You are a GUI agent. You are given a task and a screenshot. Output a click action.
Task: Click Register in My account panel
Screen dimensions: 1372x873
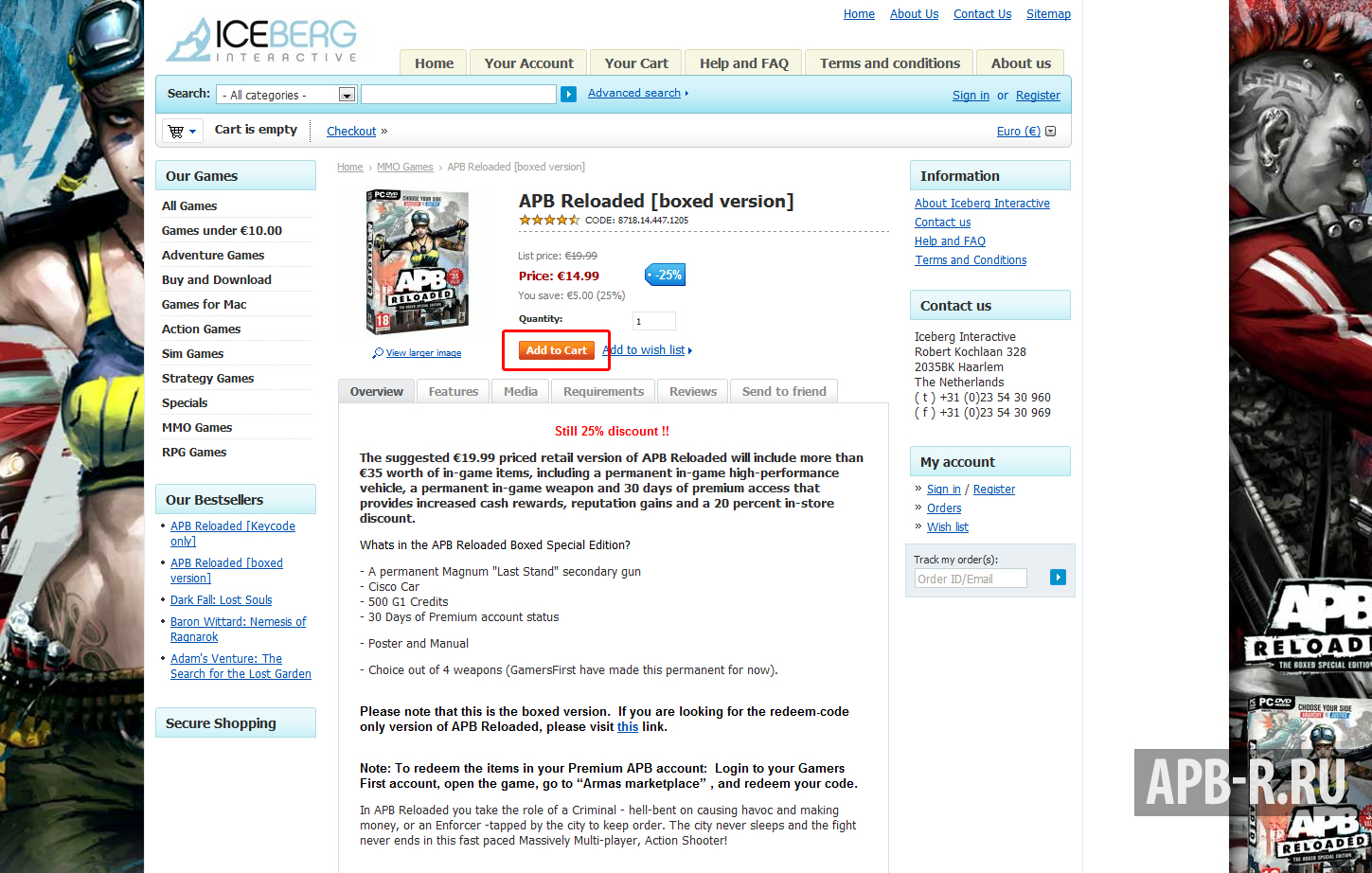(x=994, y=490)
